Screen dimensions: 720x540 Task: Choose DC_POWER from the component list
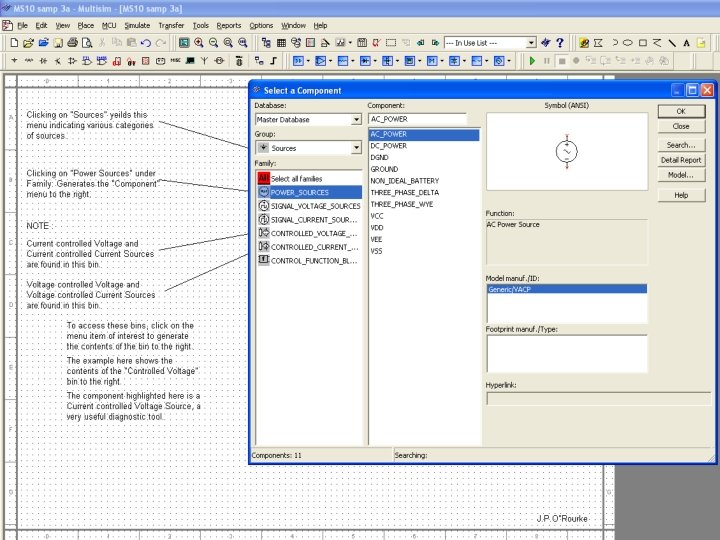point(388,145)
